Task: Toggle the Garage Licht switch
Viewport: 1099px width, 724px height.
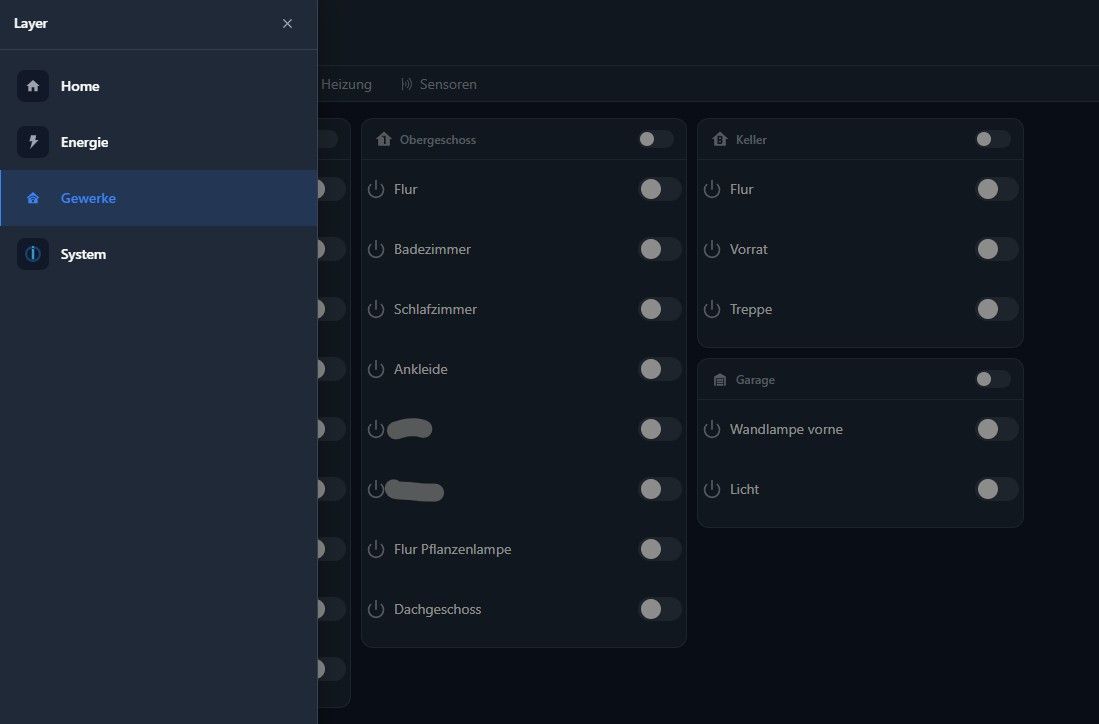Action: (997, 489)
